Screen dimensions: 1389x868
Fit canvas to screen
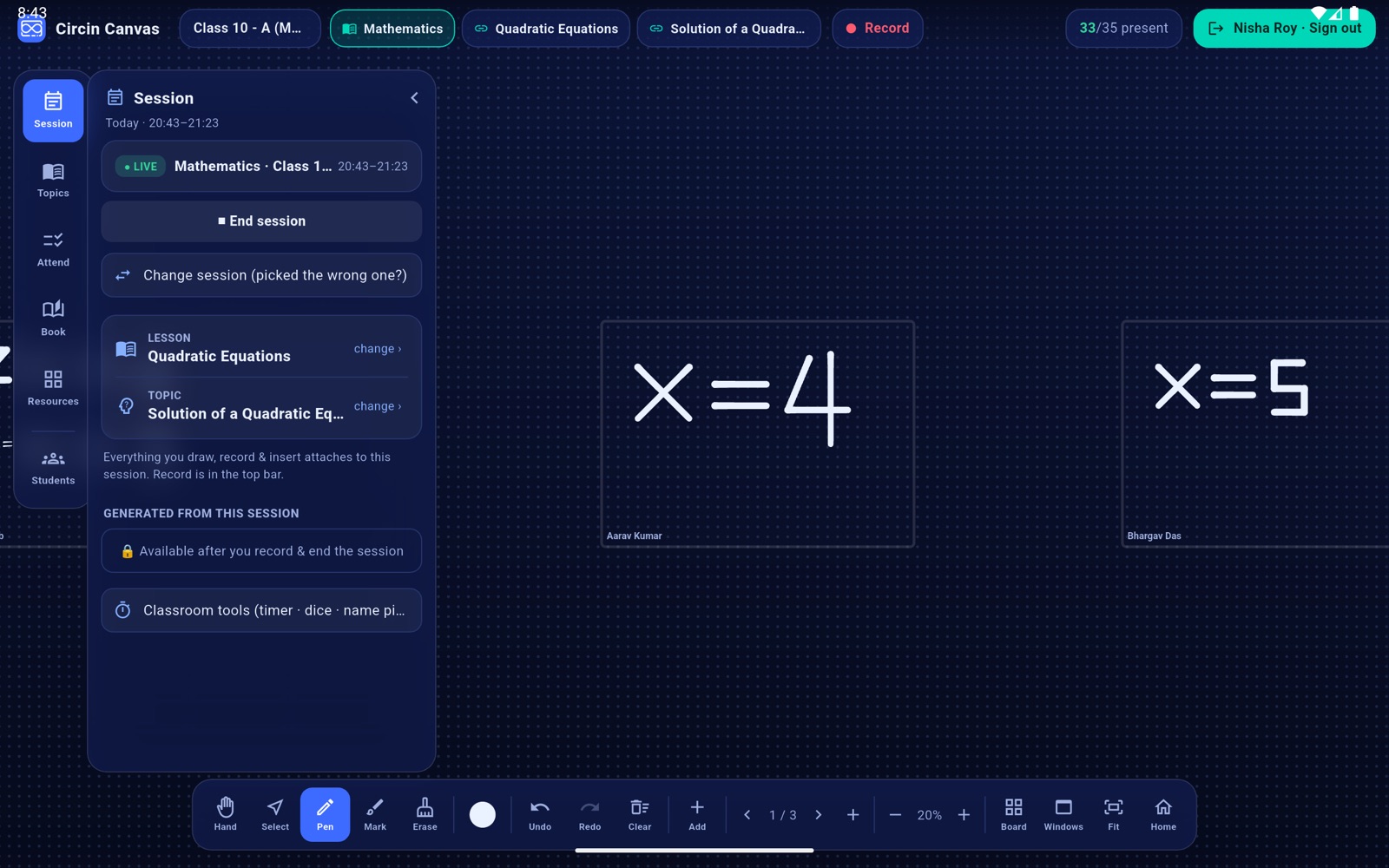click(x=1113, y=814)
